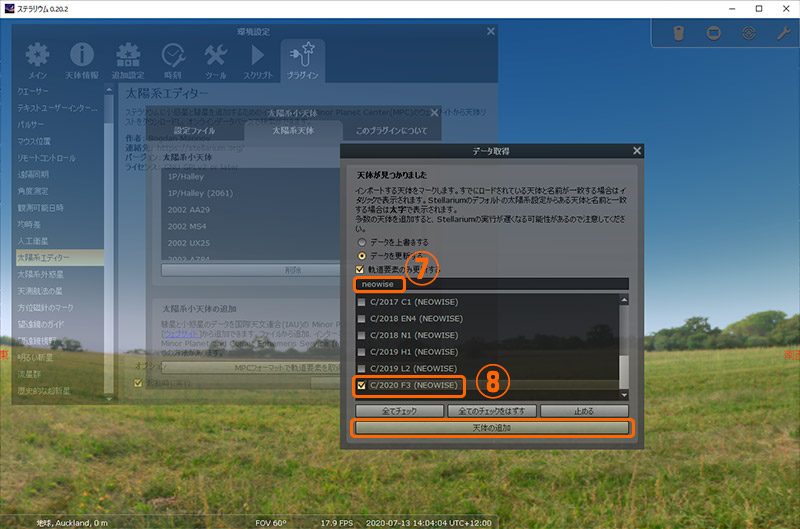Viewport: 800px width, 529px height.
Task: Select 太陽系外惑星 in the plugin list
Action: pos(60,274)
